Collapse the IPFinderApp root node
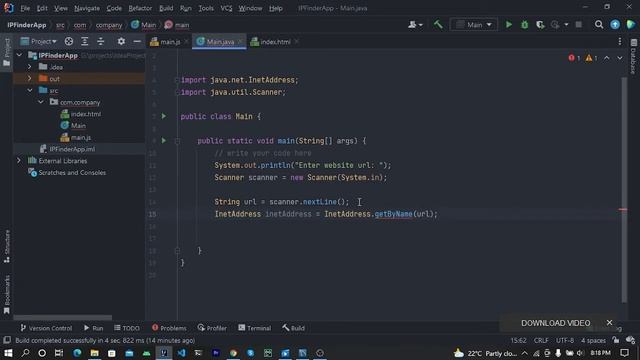 point(19,55)
